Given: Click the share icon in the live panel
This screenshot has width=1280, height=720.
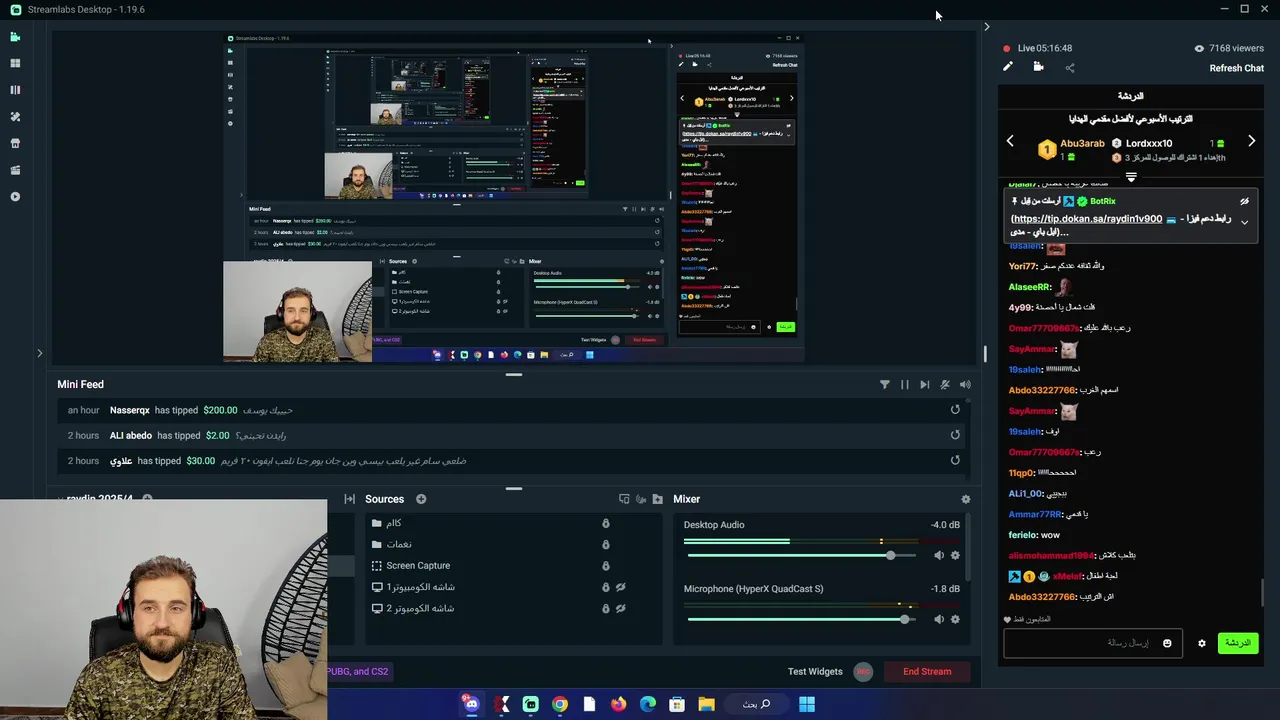Looking at the screenshot, I should pyautogui.click(x=1070, y=68).
